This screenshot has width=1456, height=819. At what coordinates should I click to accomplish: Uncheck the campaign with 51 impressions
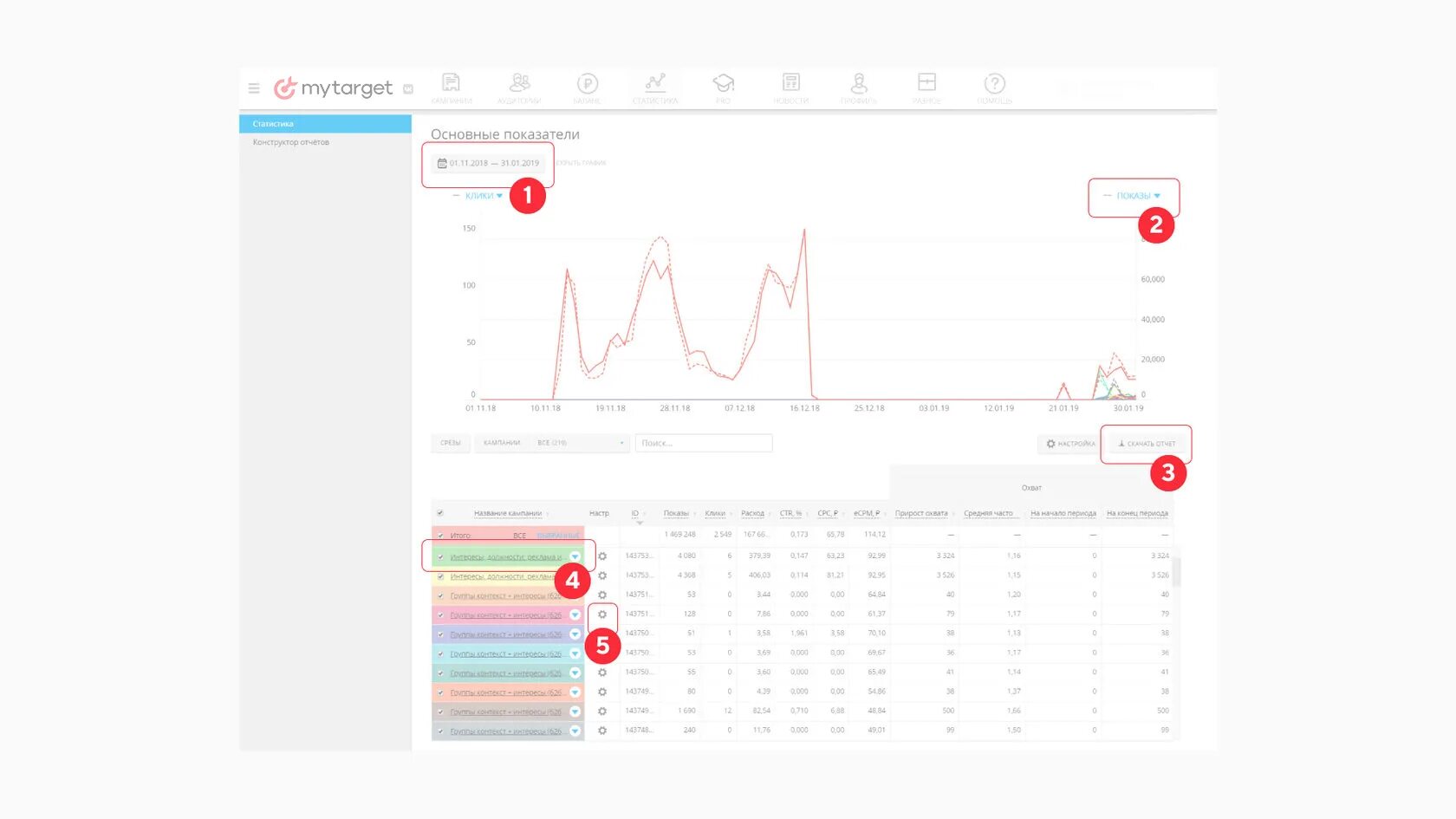click(440, 634)
